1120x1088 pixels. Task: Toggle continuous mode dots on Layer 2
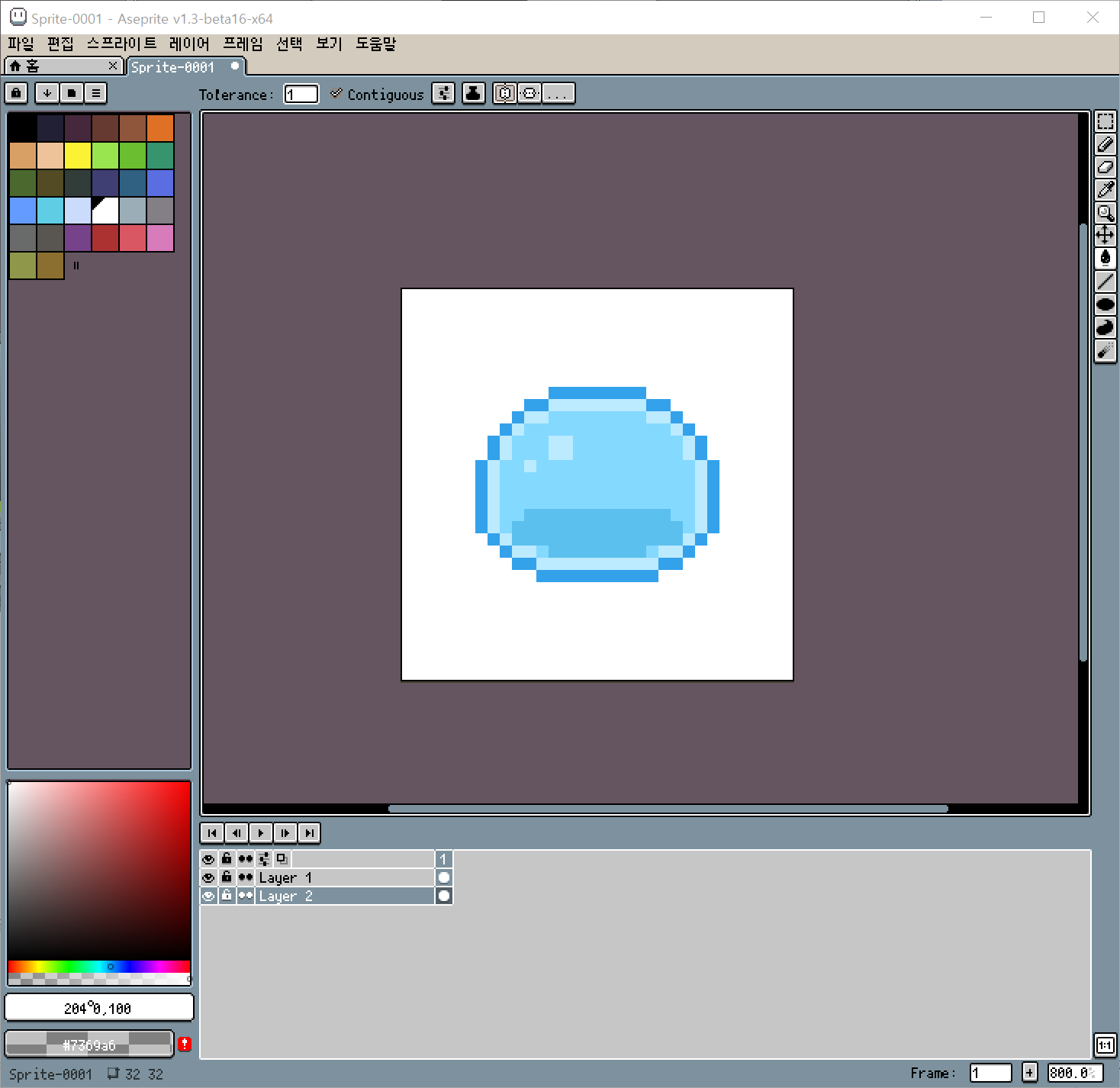click(x=245, y=896)
